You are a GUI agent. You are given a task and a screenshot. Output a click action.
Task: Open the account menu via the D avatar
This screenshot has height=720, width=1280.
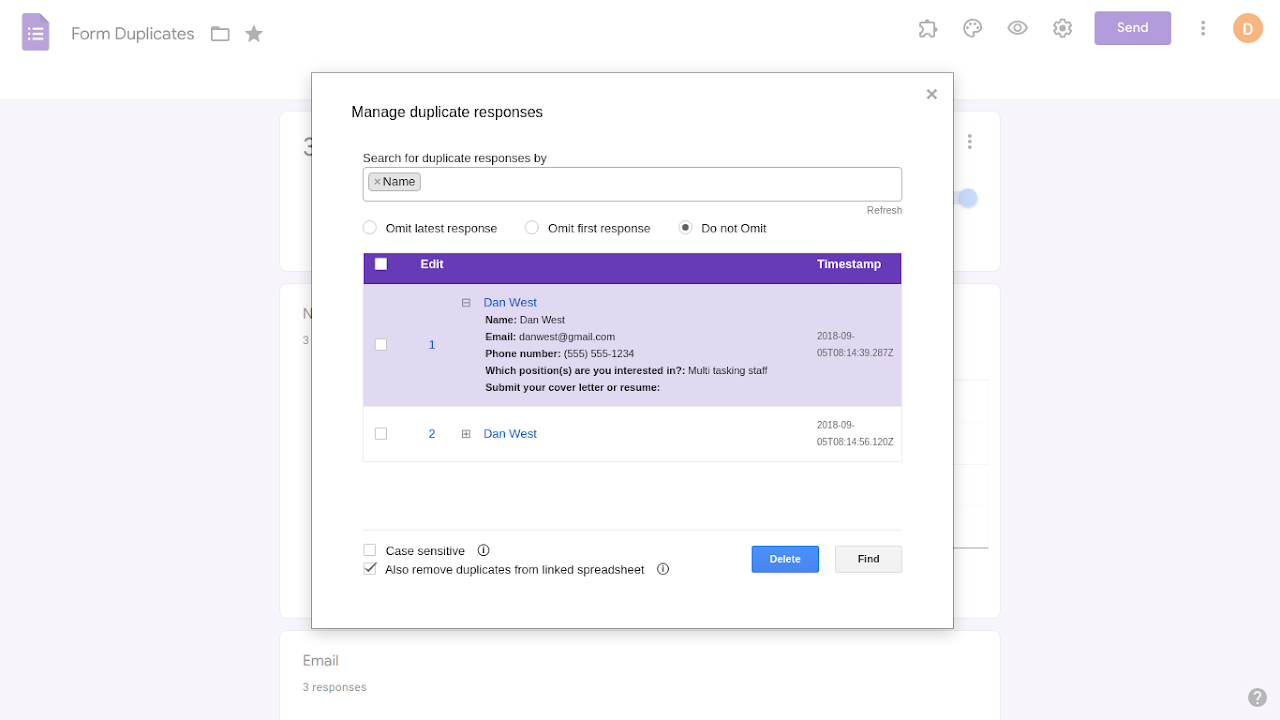[1248, 28]
